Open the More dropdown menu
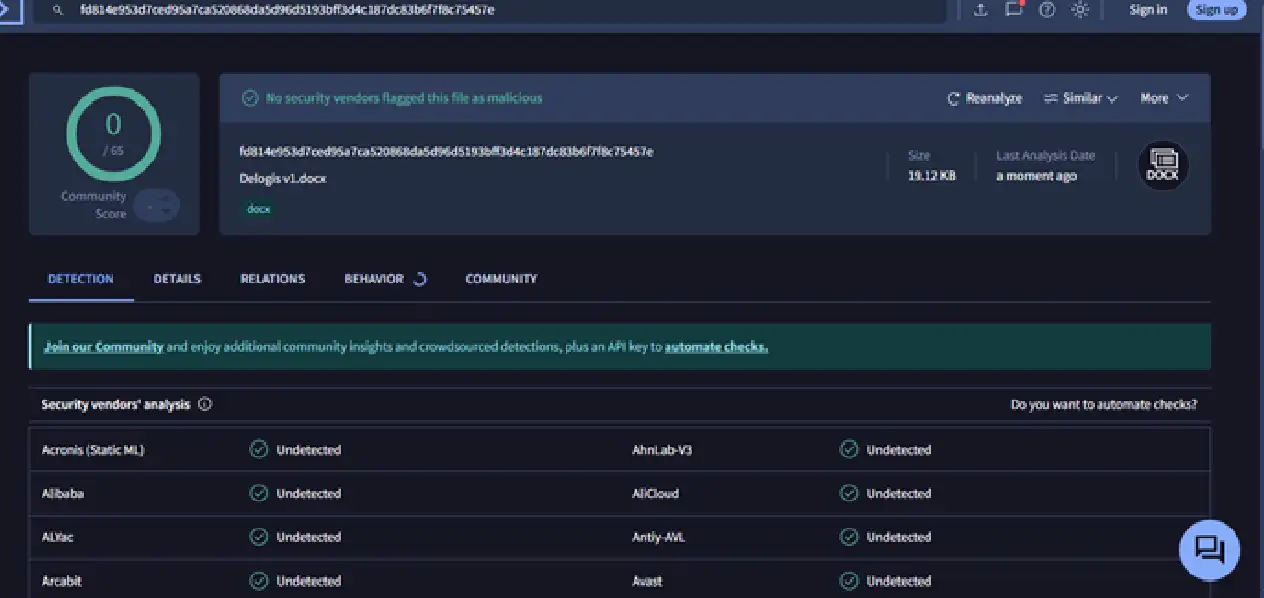1264x598 pixels. point(1164,98)
